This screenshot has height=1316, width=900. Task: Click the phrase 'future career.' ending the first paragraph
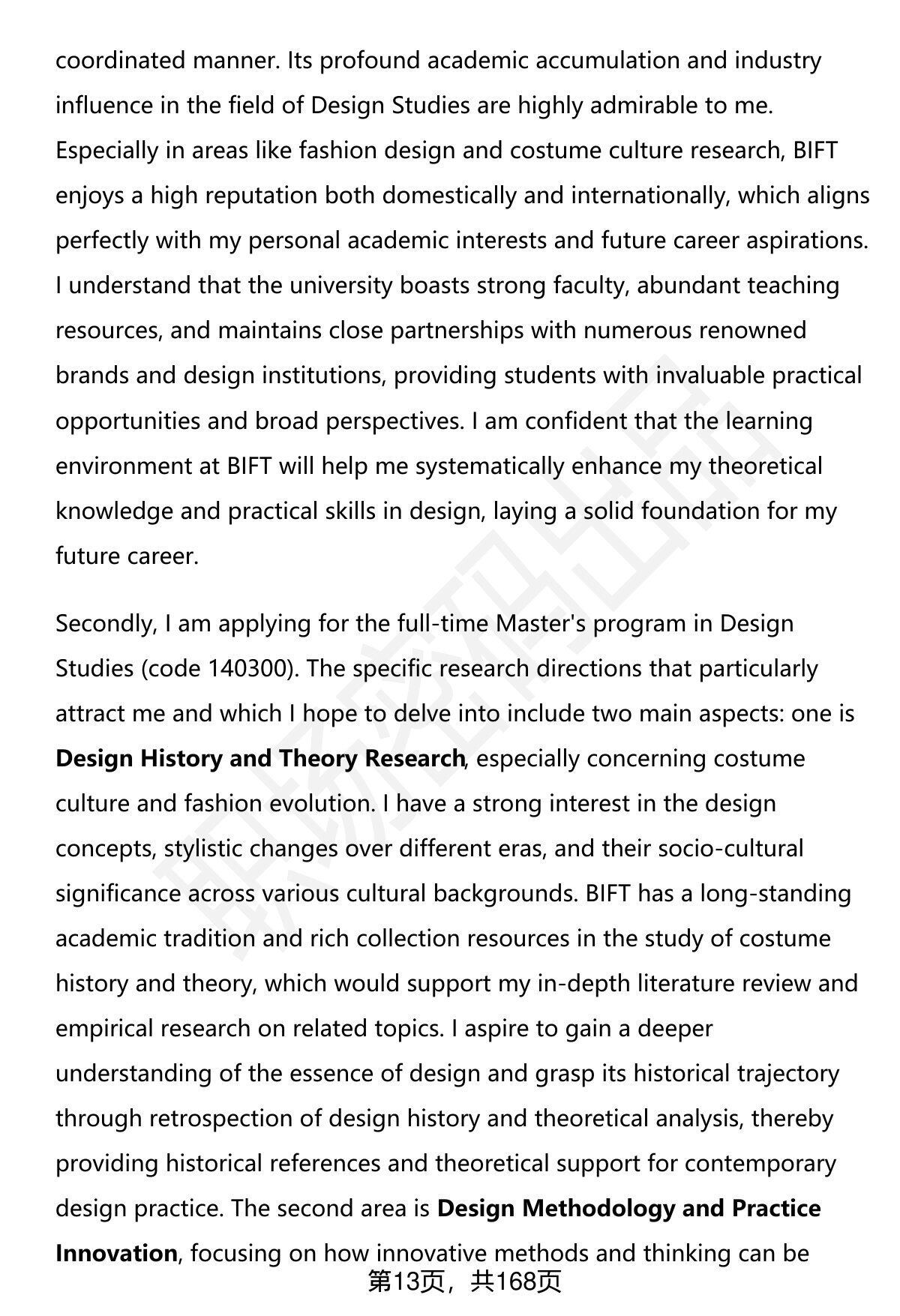[x=127, y=556]
